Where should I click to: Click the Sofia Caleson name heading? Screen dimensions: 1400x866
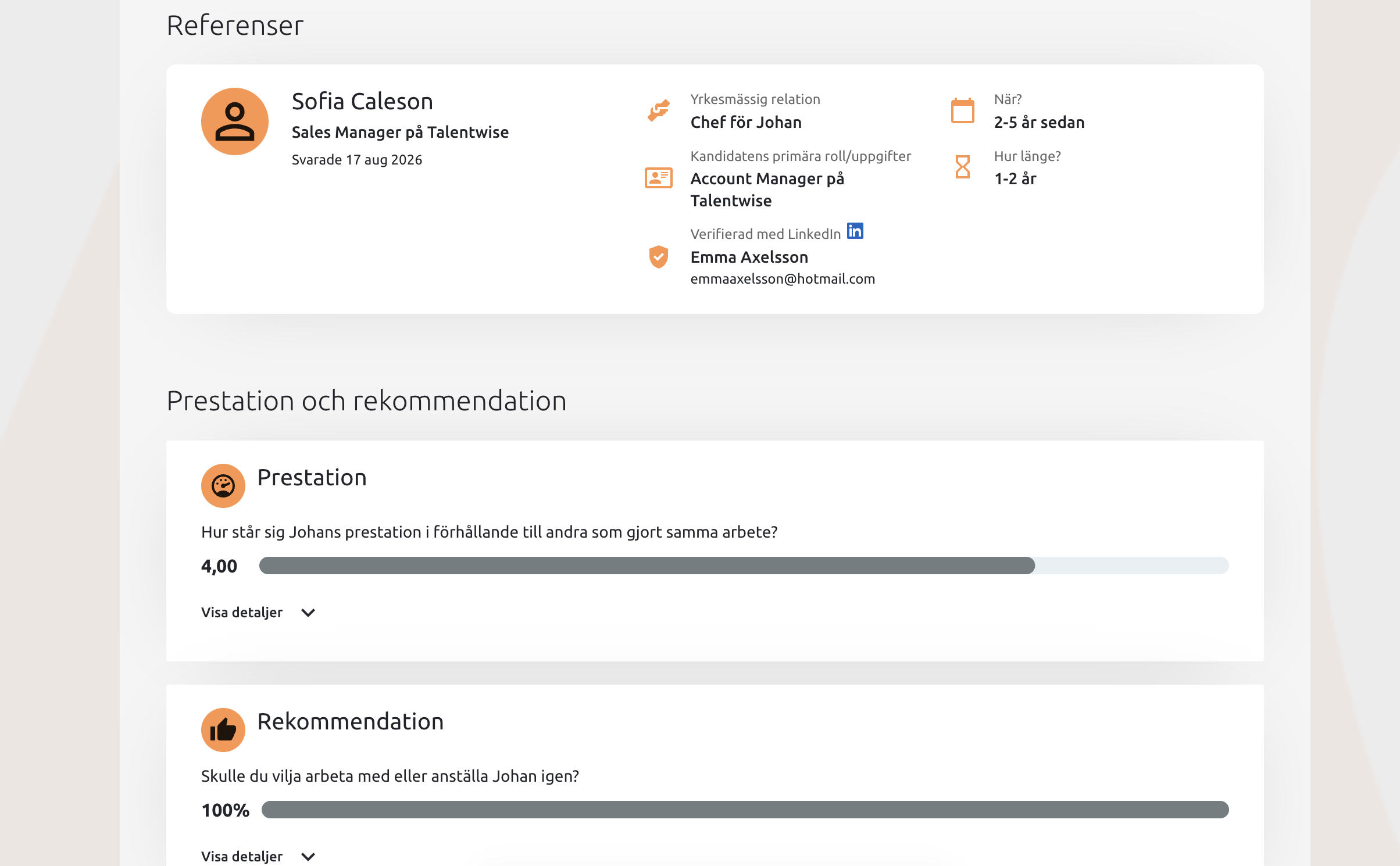pos(362,101)
